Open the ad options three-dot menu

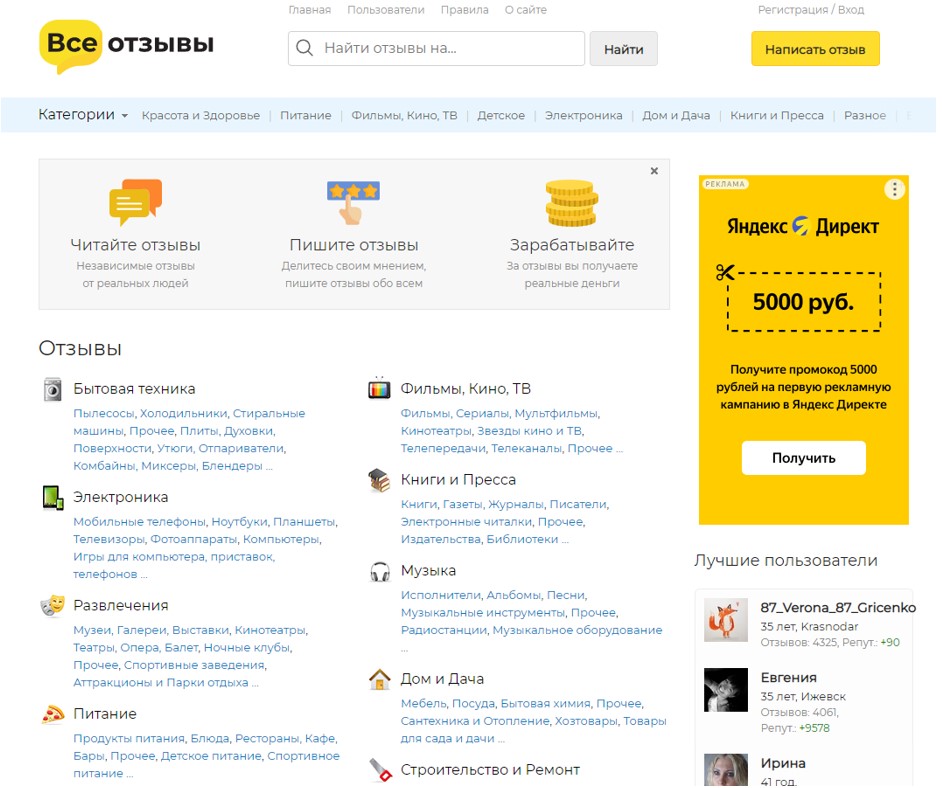tap(895, 189)
